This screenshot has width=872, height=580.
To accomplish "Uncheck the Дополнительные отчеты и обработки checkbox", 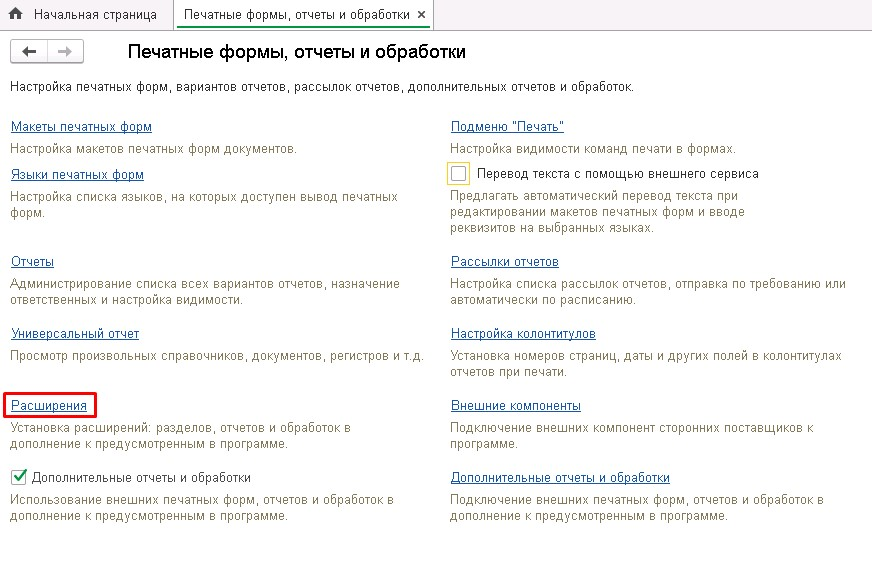I will [18, 478].
